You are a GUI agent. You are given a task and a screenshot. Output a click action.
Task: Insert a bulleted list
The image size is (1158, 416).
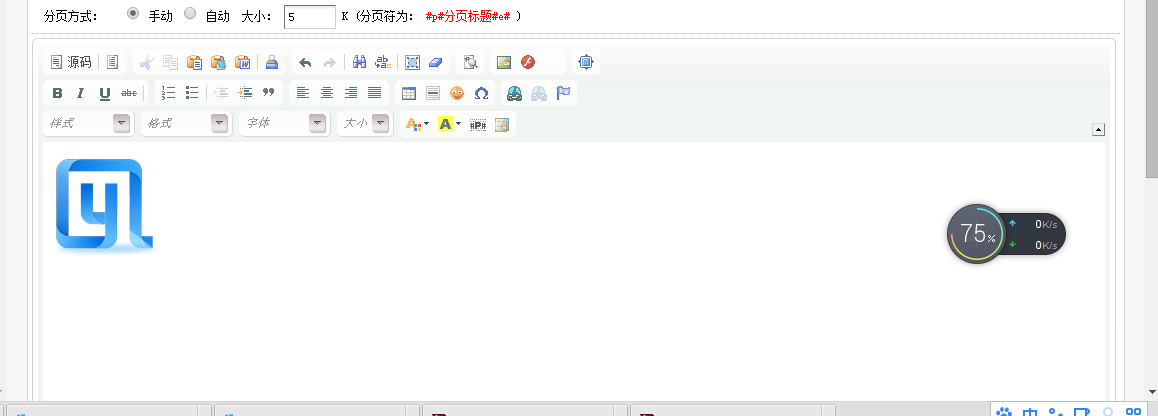192,93
